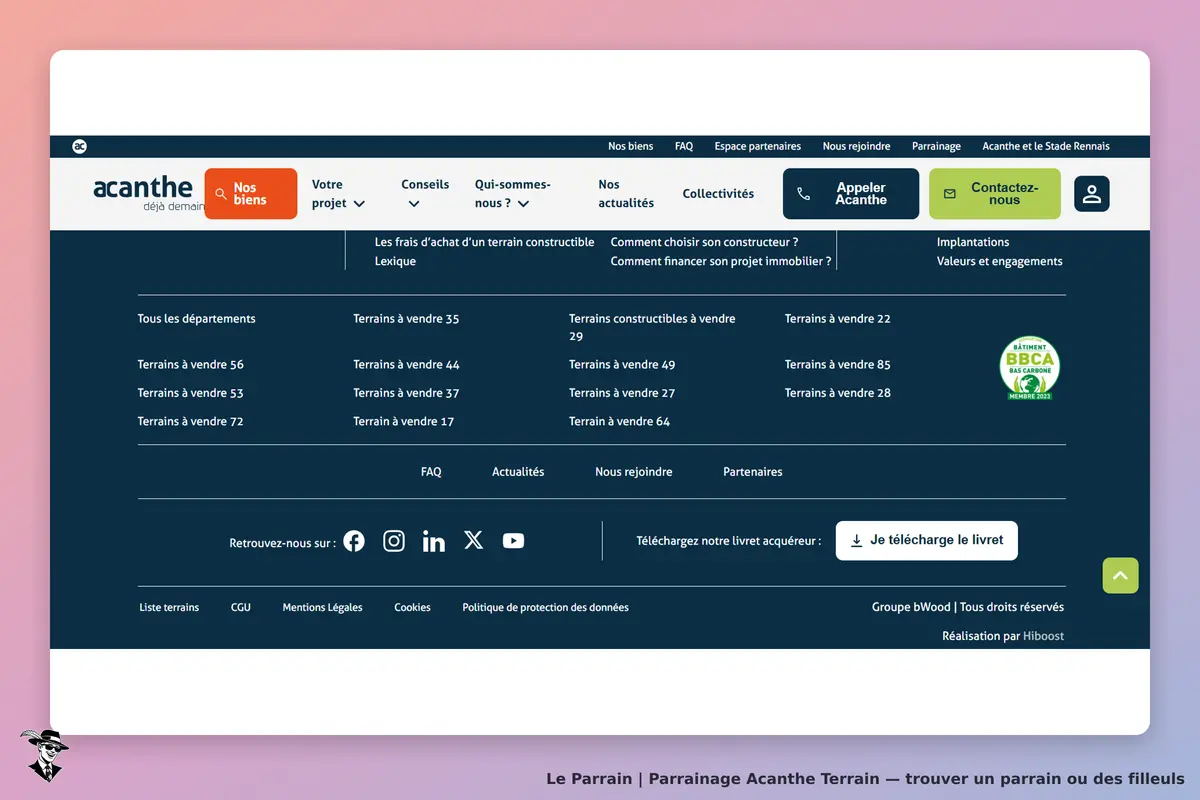Viewport: 1200px width, 800px height.
Task: Open Terrains à vendre 44 link
Action: (x=406, y=365)
